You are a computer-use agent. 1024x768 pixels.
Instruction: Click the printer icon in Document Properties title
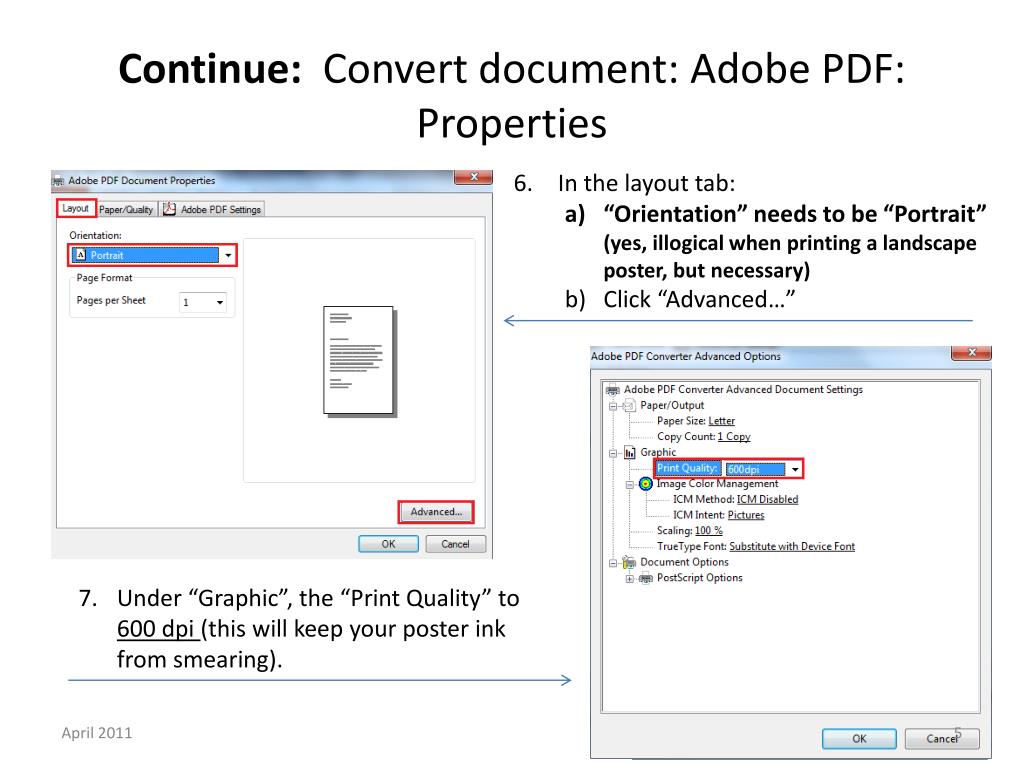pyautogui.click(x=58, y=181)
